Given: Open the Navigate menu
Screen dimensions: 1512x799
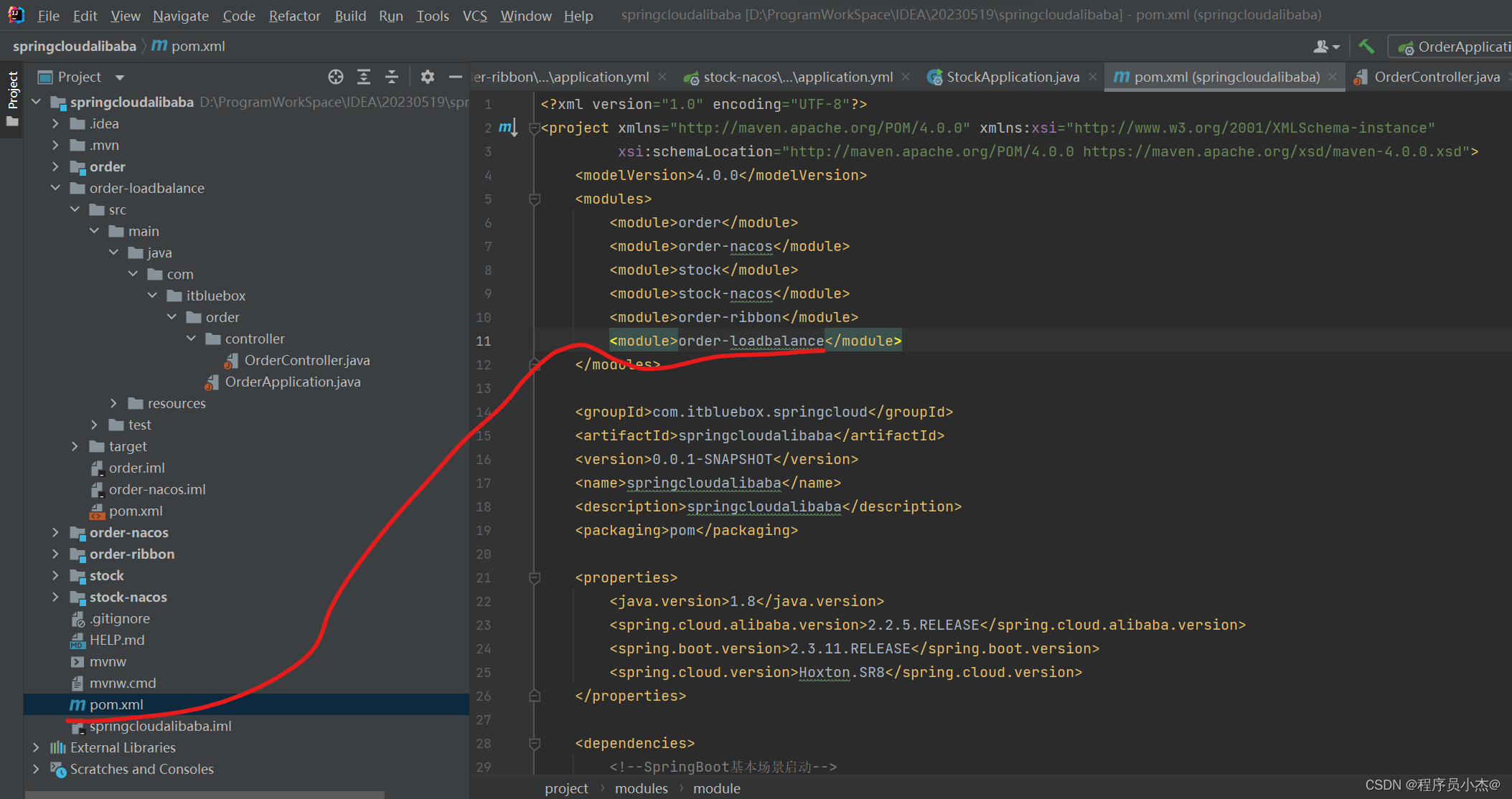Looking at the screenshot, I should coord(181,16).
